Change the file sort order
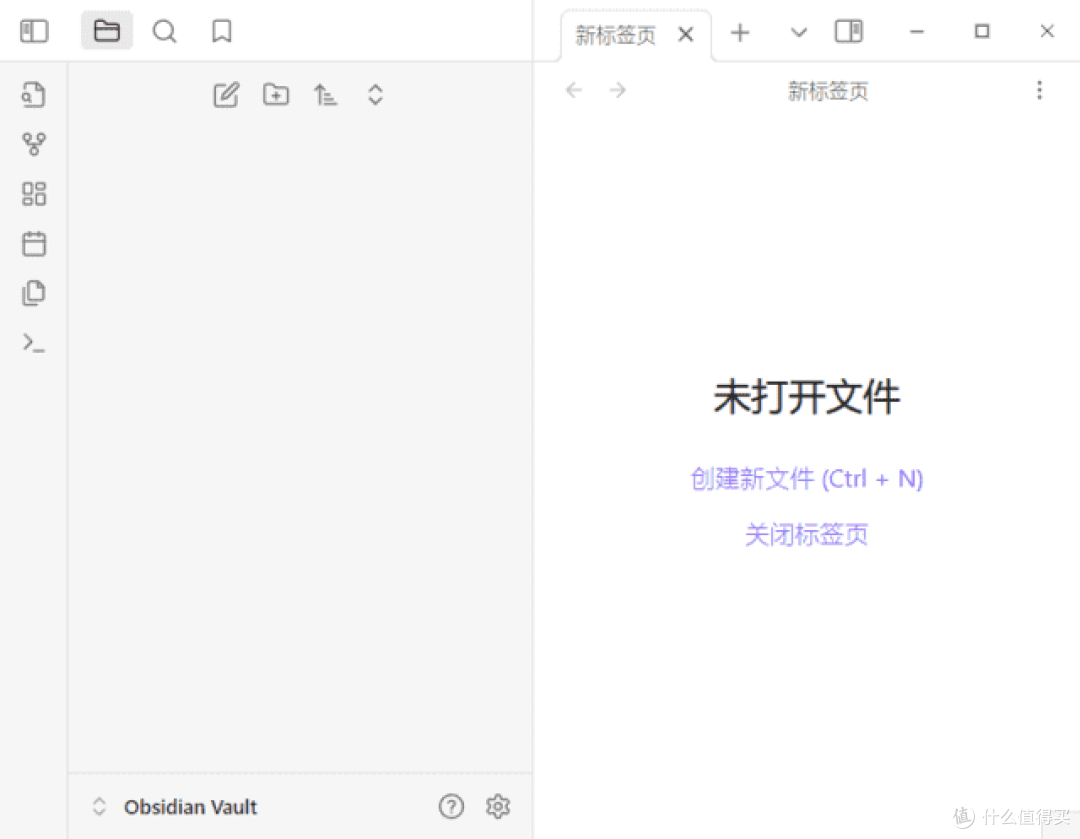The height and width of the screenshot is (839, 1080). pyautogui.click(x=326, y=94)
